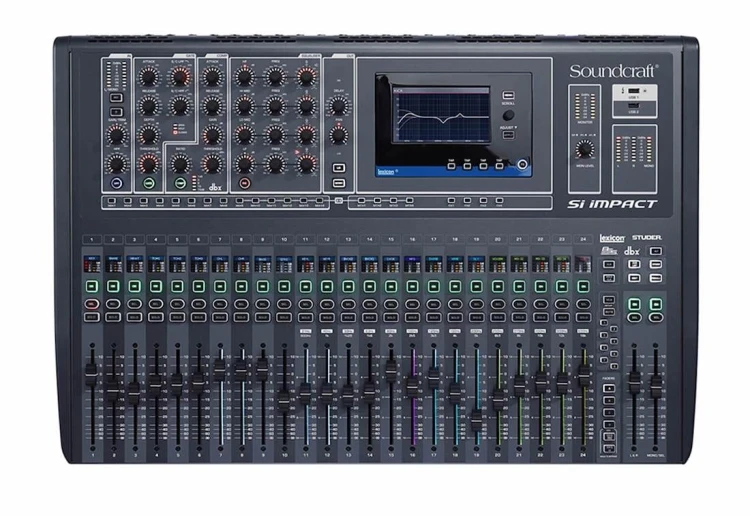750x516 pixels.
Task: Solo channel 1 with its SOLO button
Action: pos(92,317)
